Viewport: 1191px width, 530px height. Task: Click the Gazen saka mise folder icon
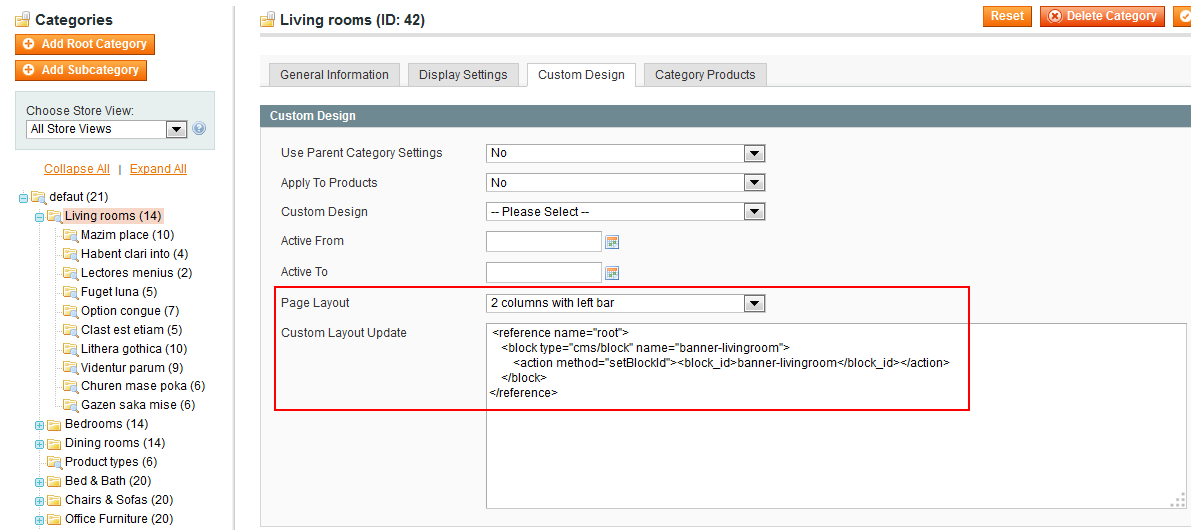point(71,405)
